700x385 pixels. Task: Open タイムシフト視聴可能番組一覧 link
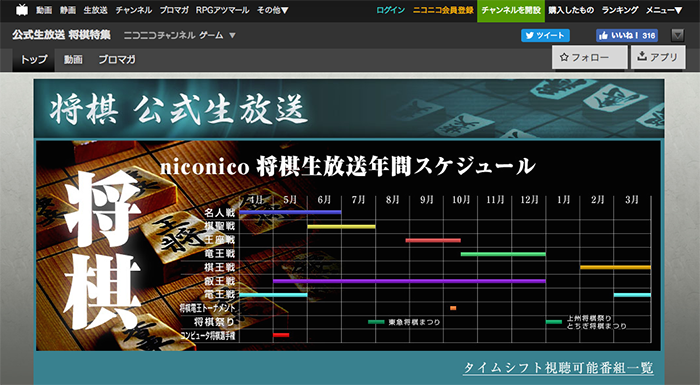558,368
